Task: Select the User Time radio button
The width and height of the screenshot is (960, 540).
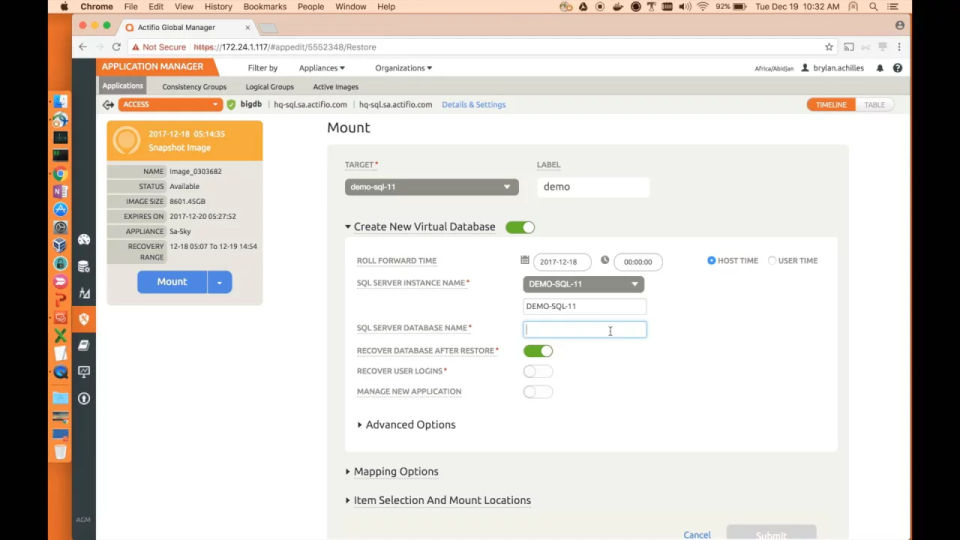Action: (772, 260)
